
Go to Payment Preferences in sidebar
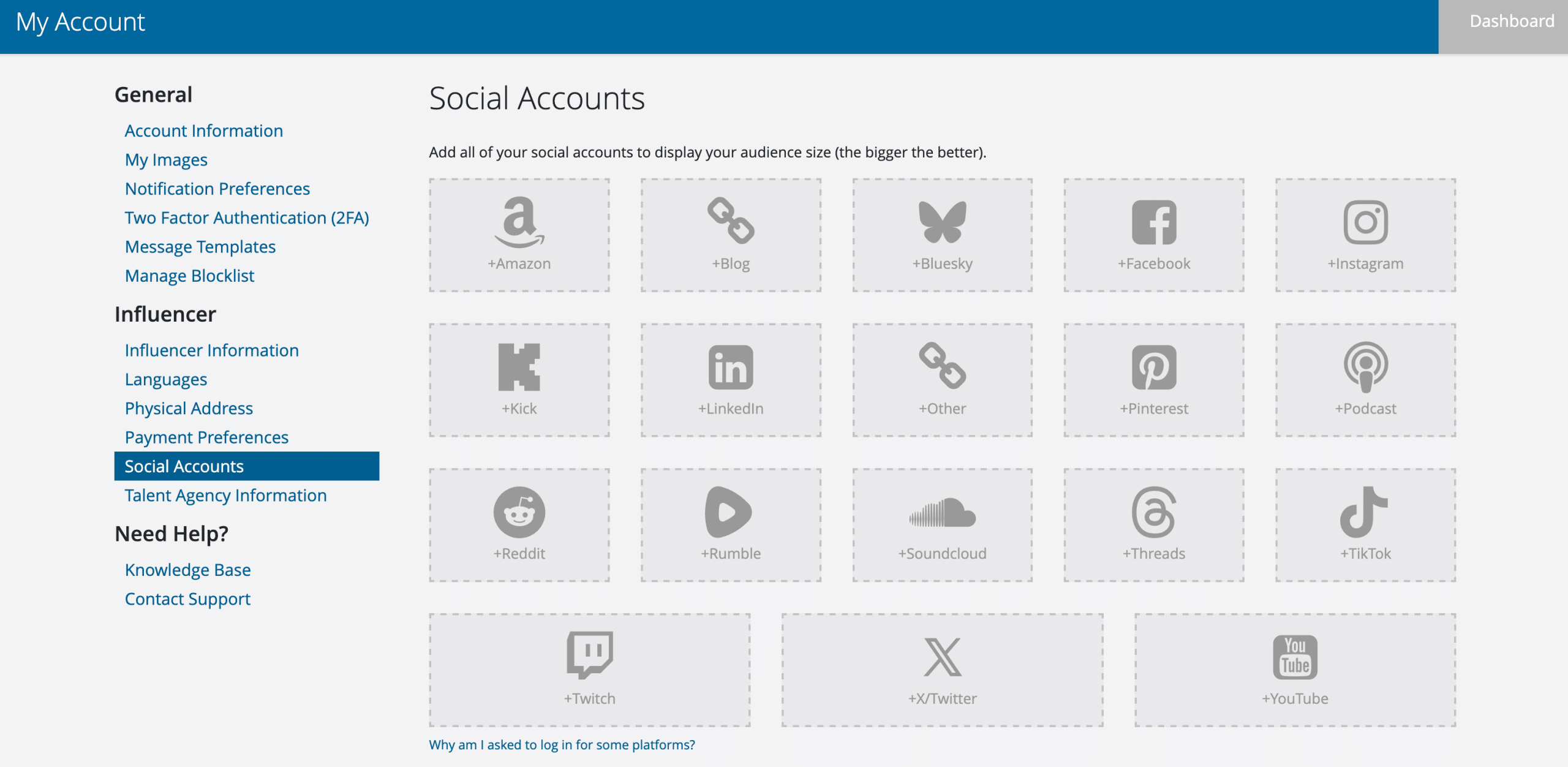[x=206, y=437]
